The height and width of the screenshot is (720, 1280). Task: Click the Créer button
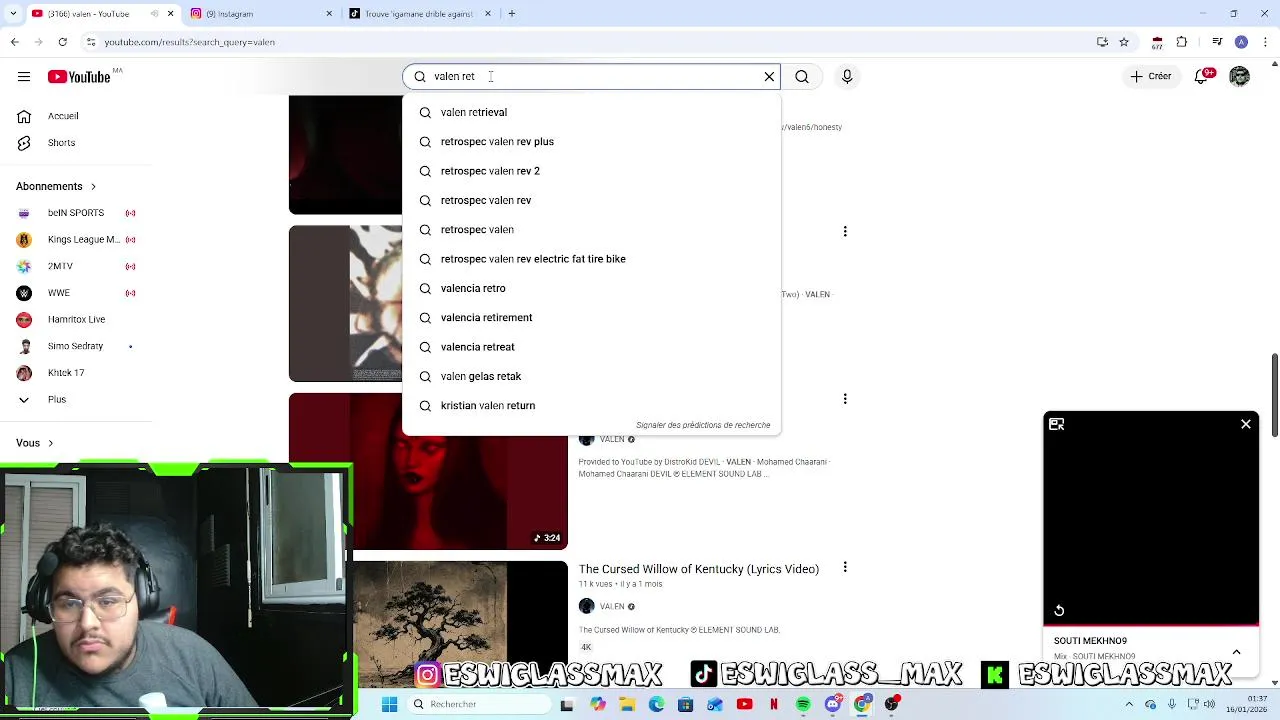[x=1150, y=76]
